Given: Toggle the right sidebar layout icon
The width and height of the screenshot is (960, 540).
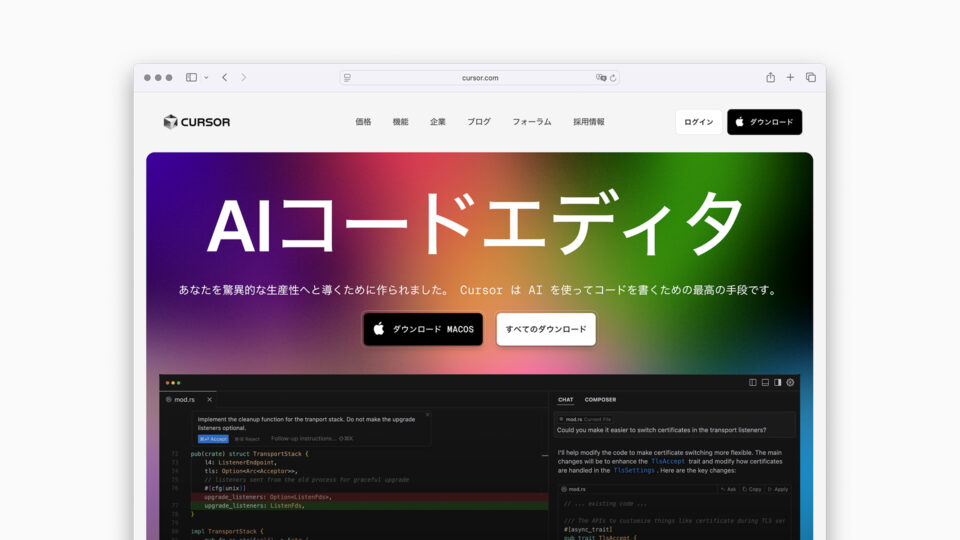Looking at the screenshot, I should click(x=778, y=382).
